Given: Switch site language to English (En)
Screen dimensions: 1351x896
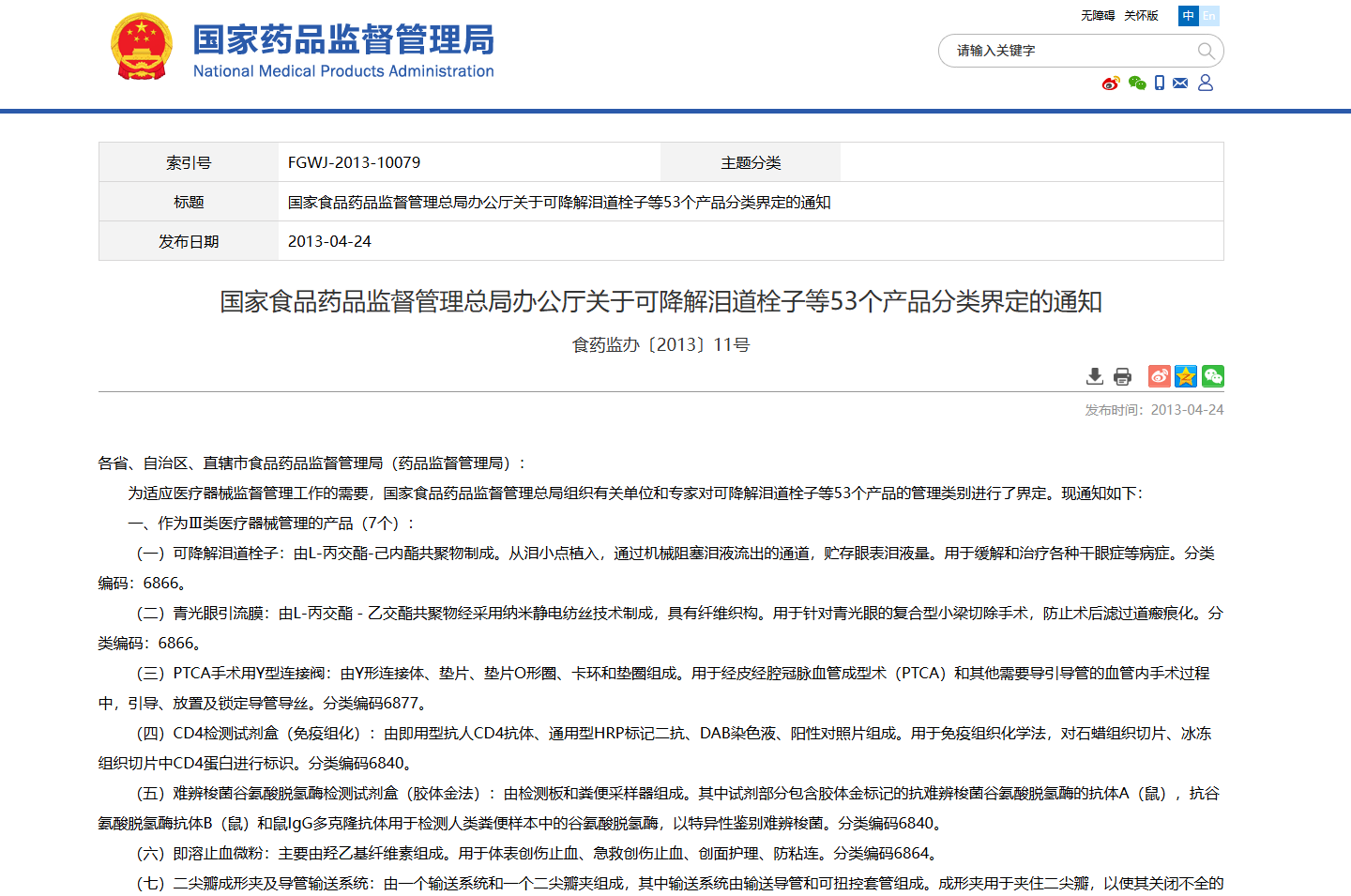Looking at the screenshot, I should 1209,16.
